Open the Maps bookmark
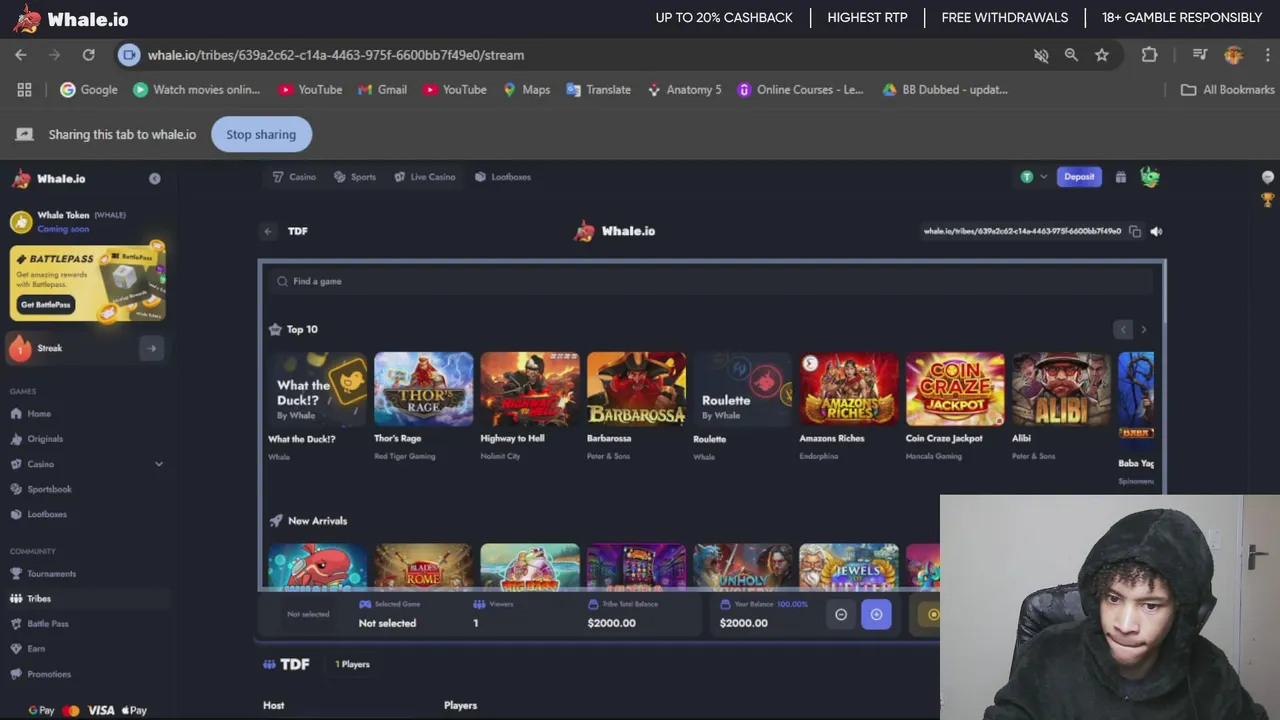The width and height of the screenshot is (1280, 720). (526, 89)
